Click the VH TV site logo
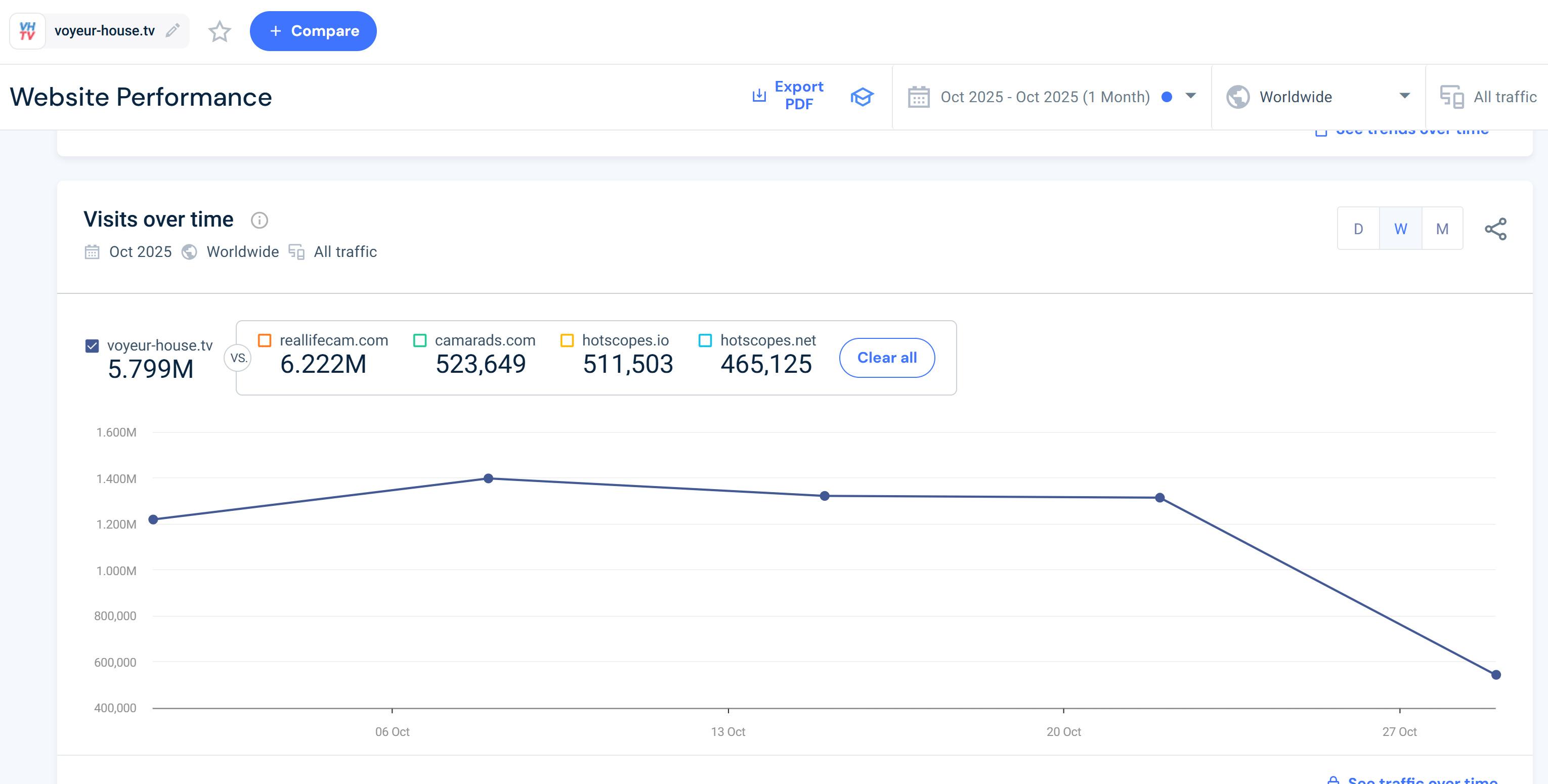 coord(28,31)
